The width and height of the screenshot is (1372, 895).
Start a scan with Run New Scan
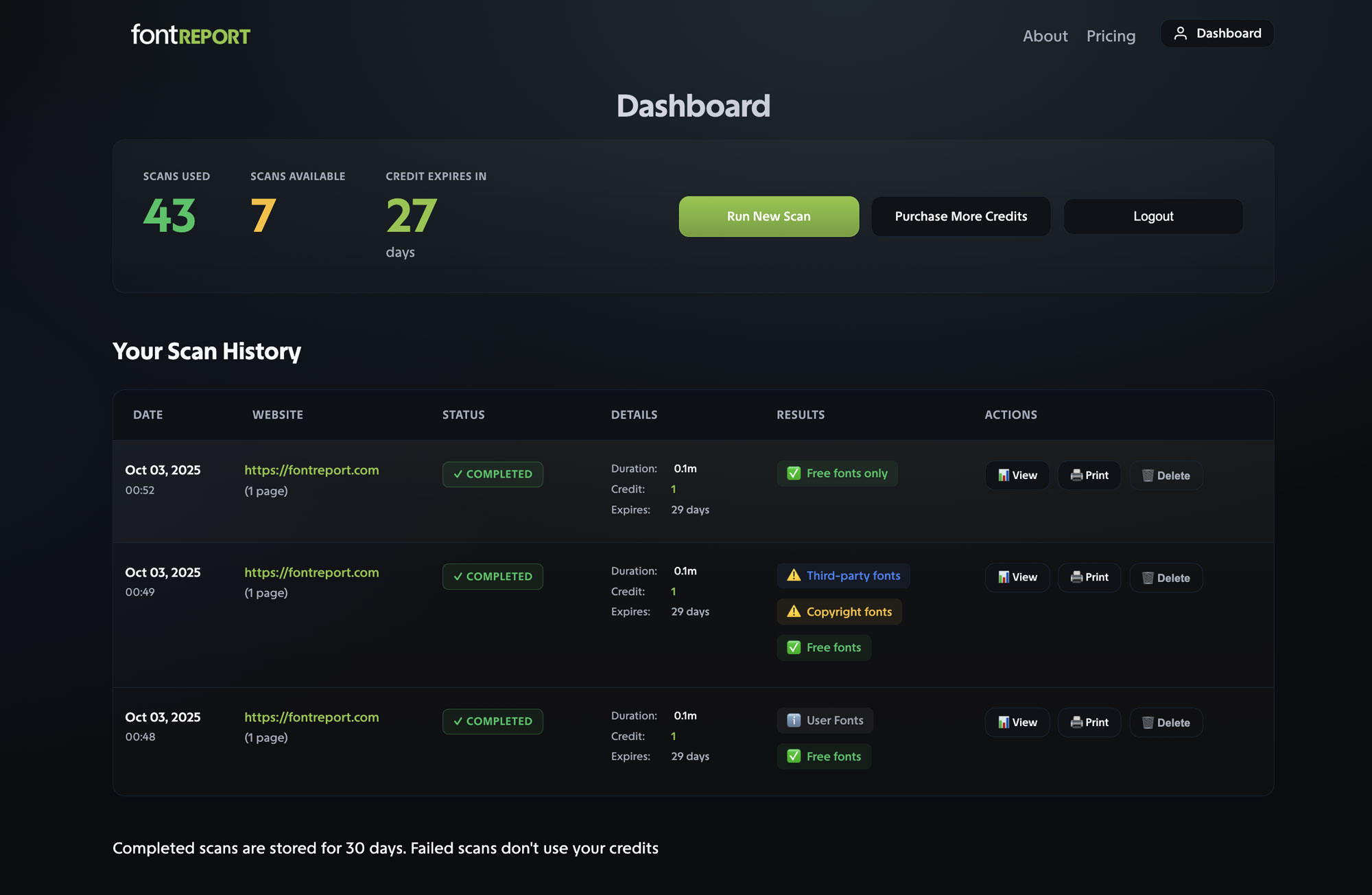[x=768, y=216]
